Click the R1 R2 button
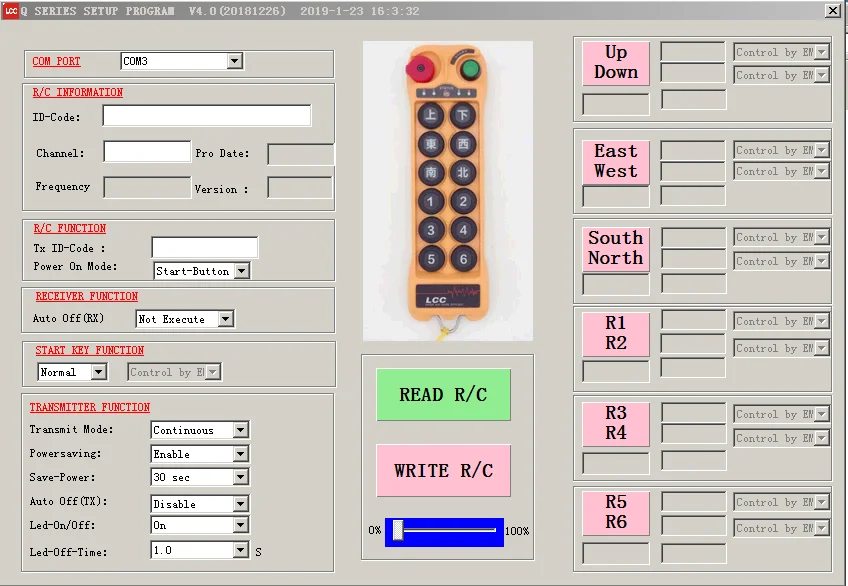Screen dimensions: 848x586 click(615, 333)
